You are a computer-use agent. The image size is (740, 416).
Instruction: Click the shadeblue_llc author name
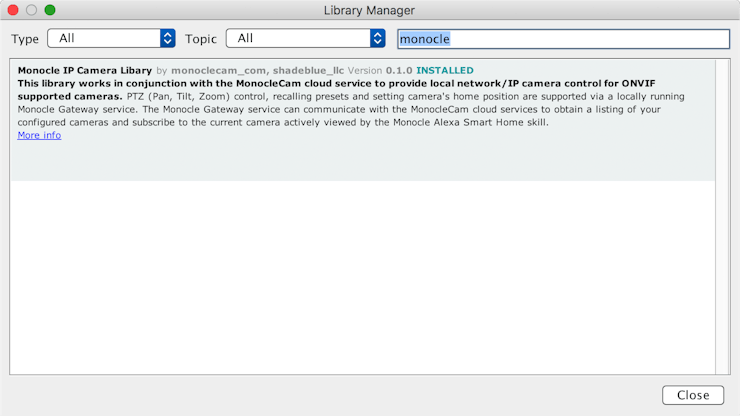305,71
